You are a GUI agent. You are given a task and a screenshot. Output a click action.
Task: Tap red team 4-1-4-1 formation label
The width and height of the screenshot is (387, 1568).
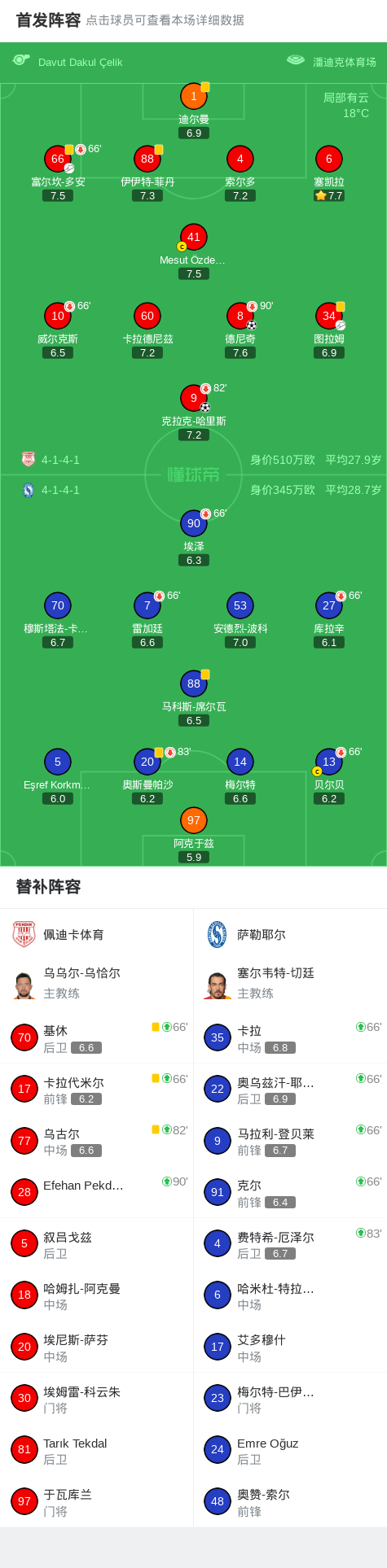[x=61, y=460]
